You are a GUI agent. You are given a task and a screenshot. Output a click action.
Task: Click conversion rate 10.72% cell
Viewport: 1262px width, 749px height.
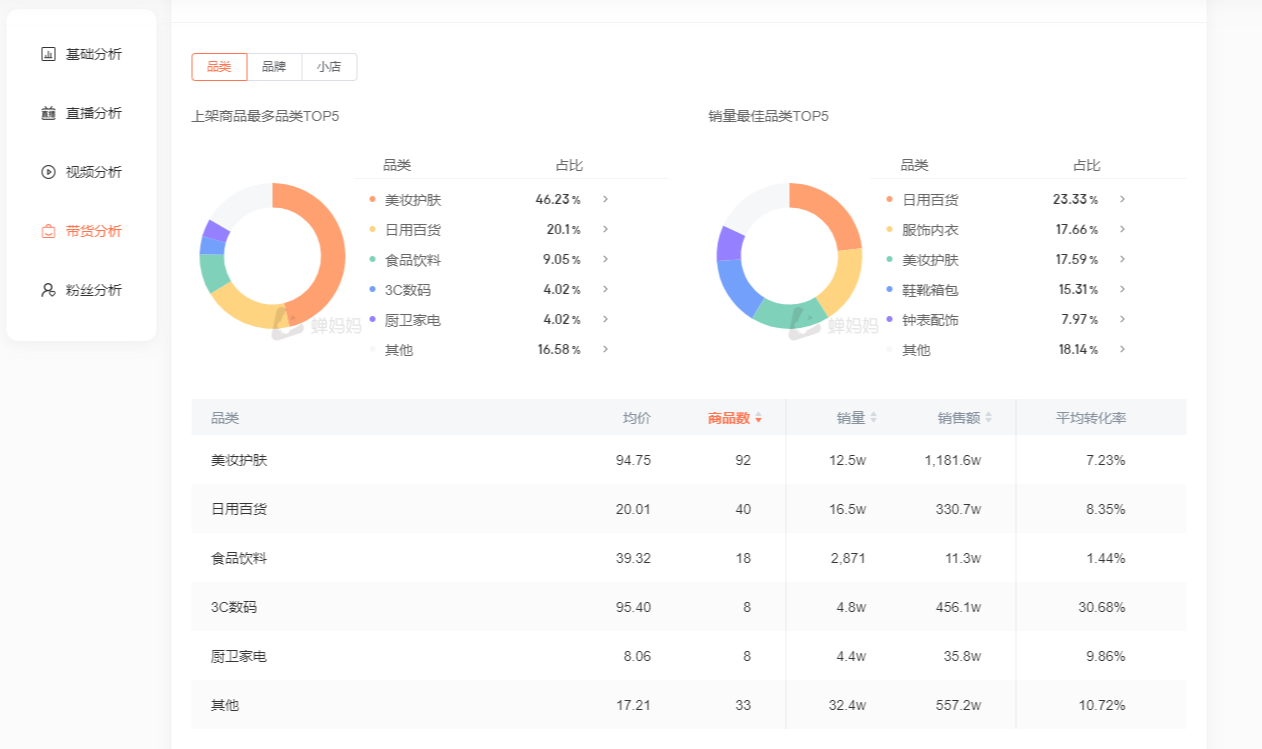[1102, 705]
